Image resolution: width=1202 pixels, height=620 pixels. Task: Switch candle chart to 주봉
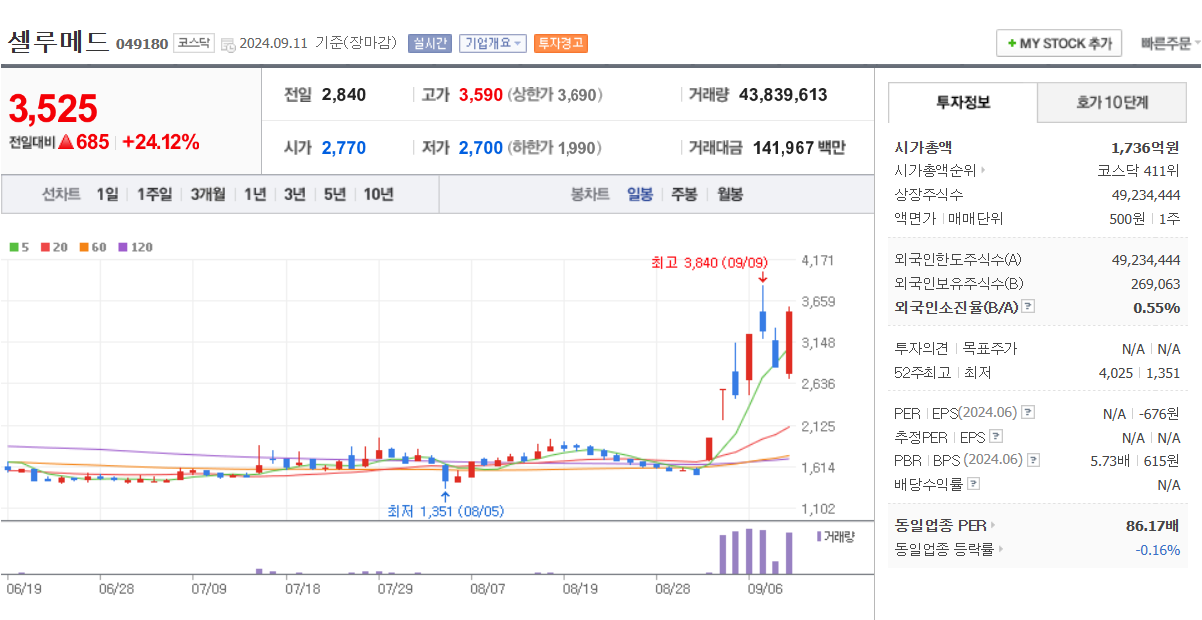[x=684, y=194]
